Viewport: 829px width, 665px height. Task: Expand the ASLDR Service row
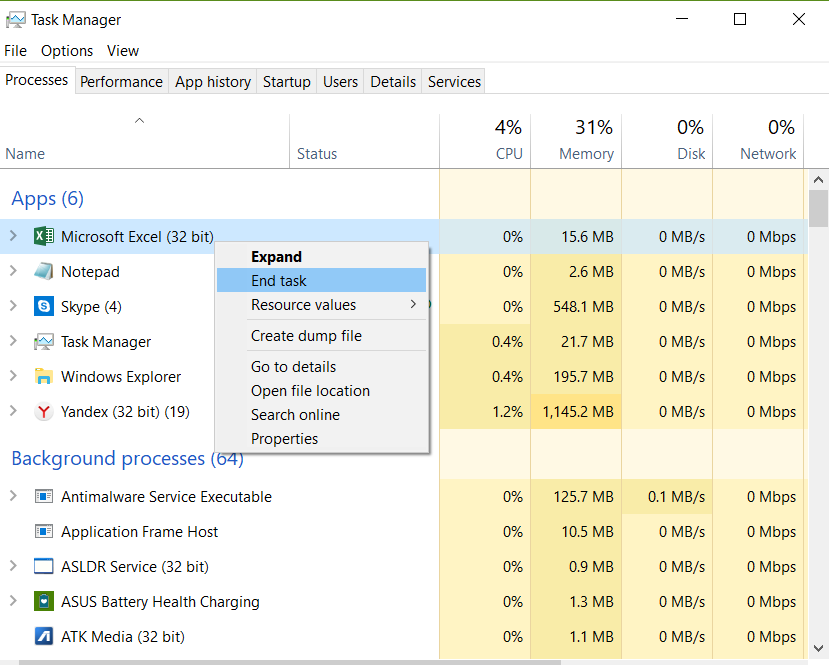(13, 566)
